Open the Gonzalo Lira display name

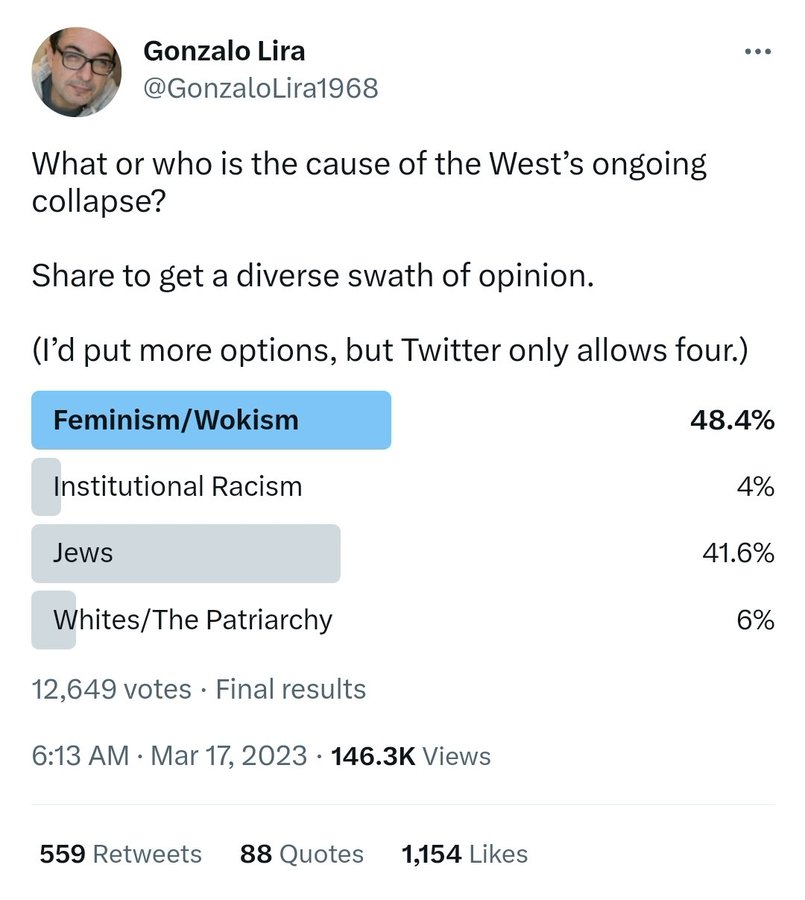(x=224, y=51)
